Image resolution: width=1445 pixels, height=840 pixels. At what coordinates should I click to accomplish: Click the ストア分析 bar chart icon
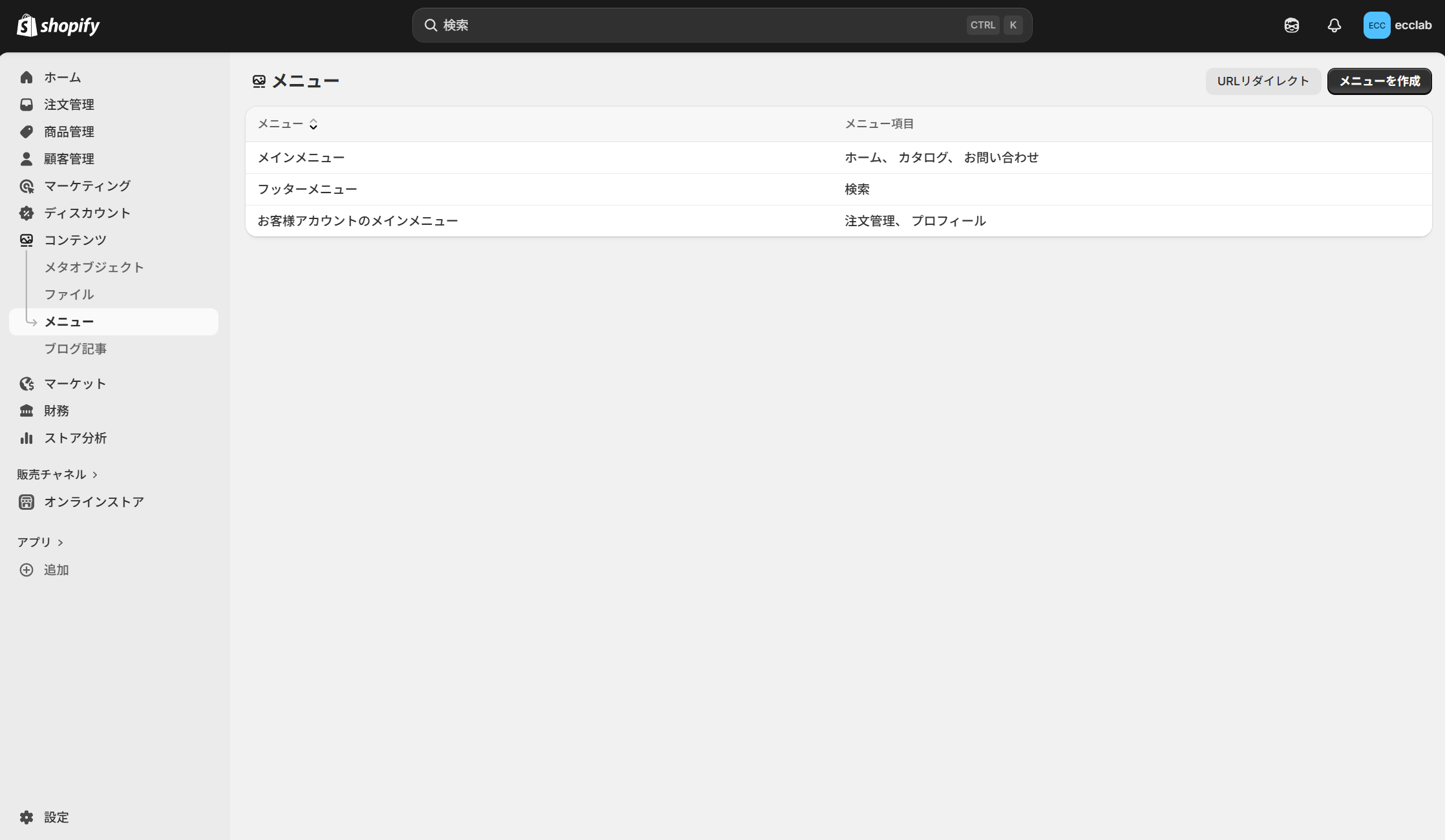[x=26, y=438]
